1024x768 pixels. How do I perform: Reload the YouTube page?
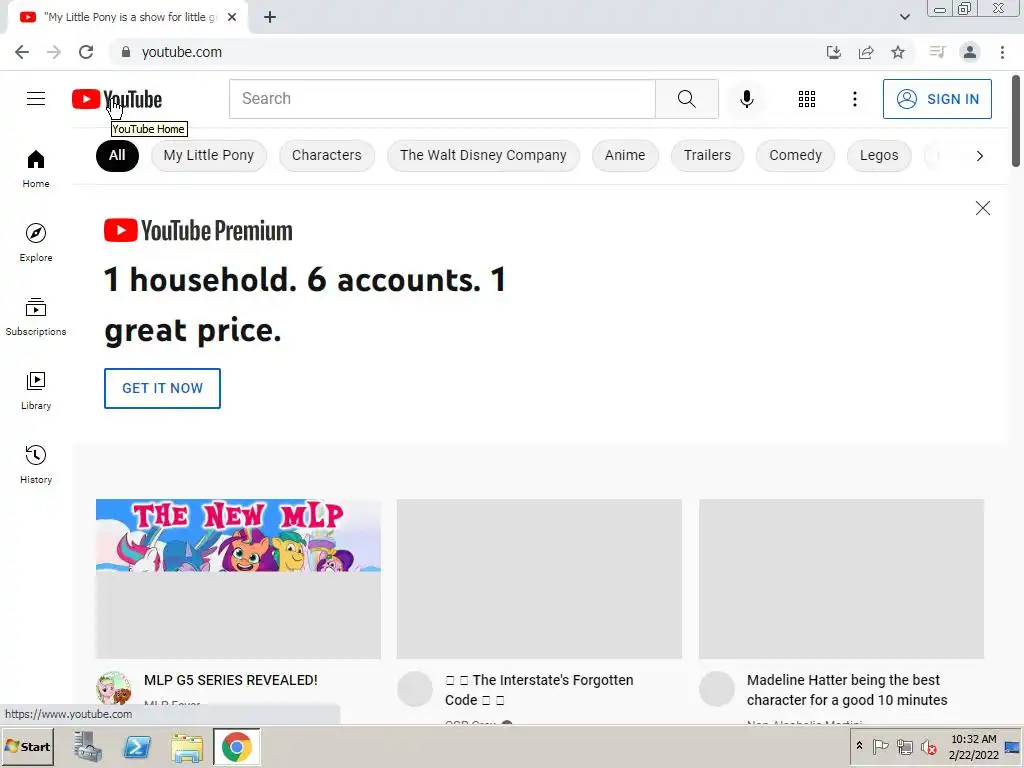(86, 52)
